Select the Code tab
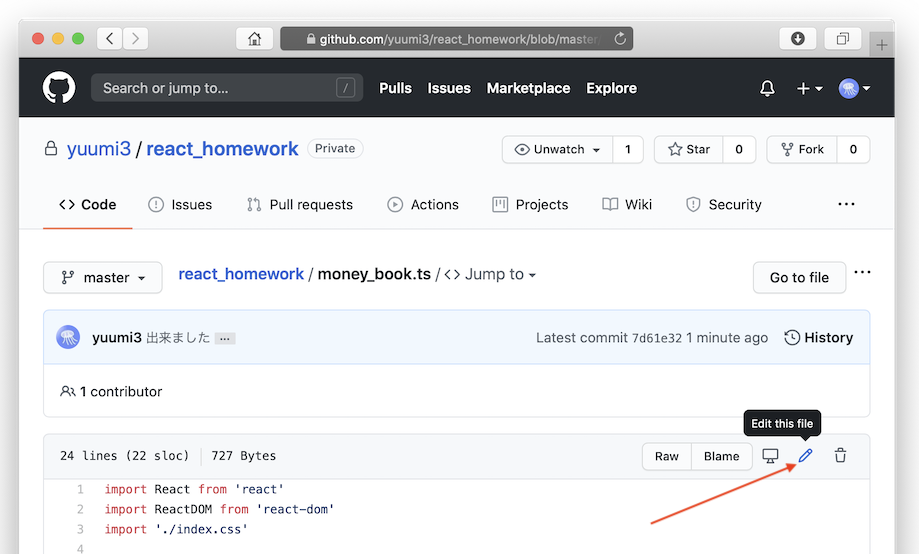The height and width of the screenshot is (554, 919). pyautogui.click(x=88, y=205)
